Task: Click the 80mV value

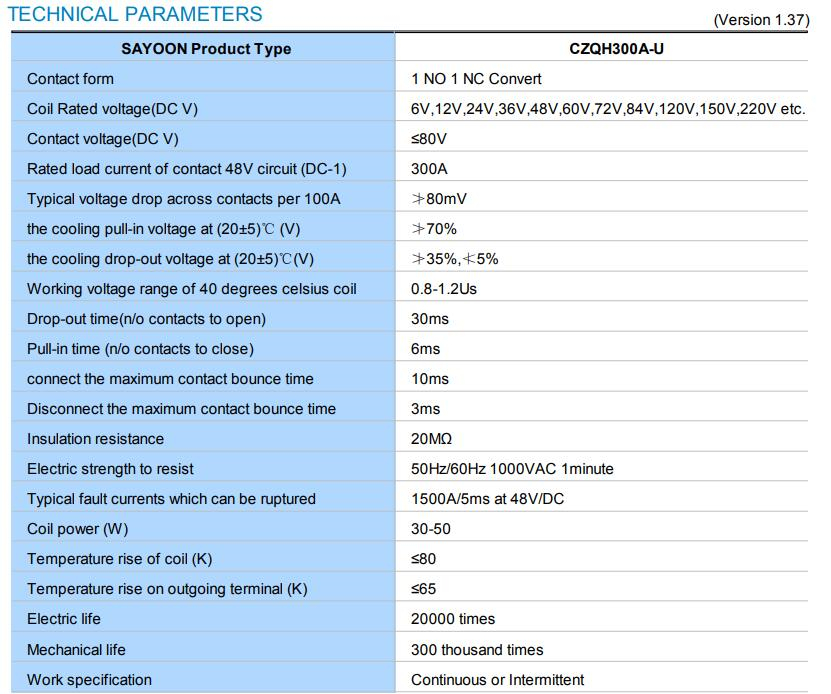Action: click(439, 199)
